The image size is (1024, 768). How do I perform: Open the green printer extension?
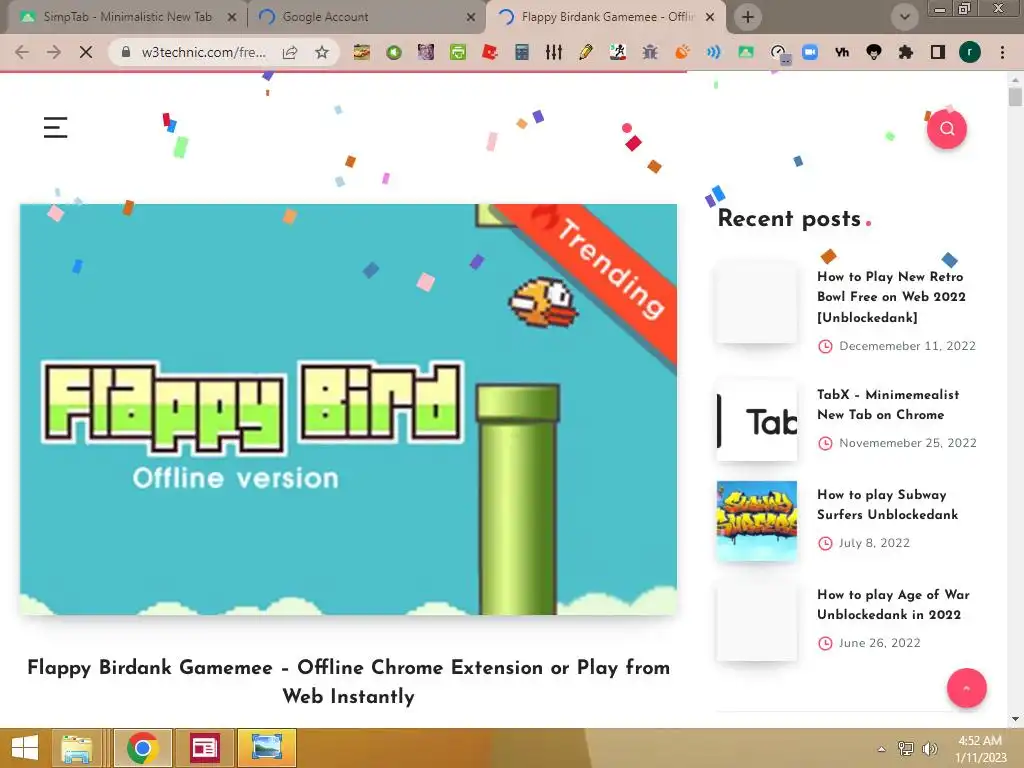[458, 52]
